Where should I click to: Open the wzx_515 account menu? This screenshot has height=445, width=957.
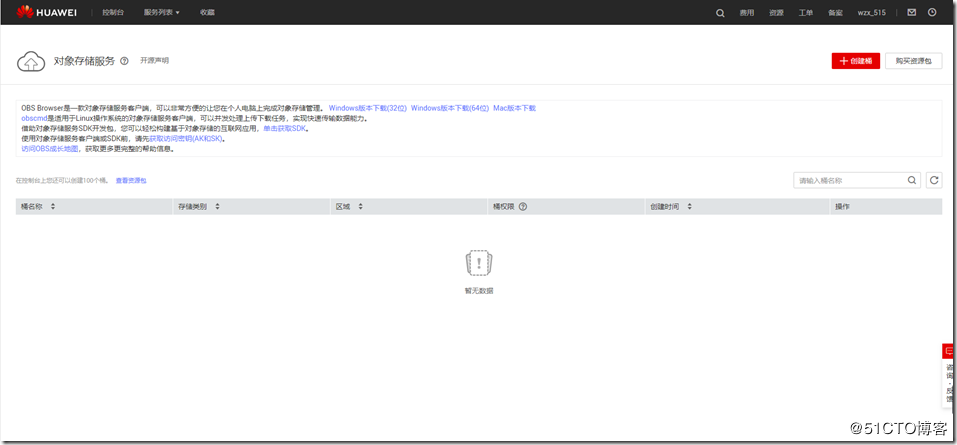pos(872,13)
